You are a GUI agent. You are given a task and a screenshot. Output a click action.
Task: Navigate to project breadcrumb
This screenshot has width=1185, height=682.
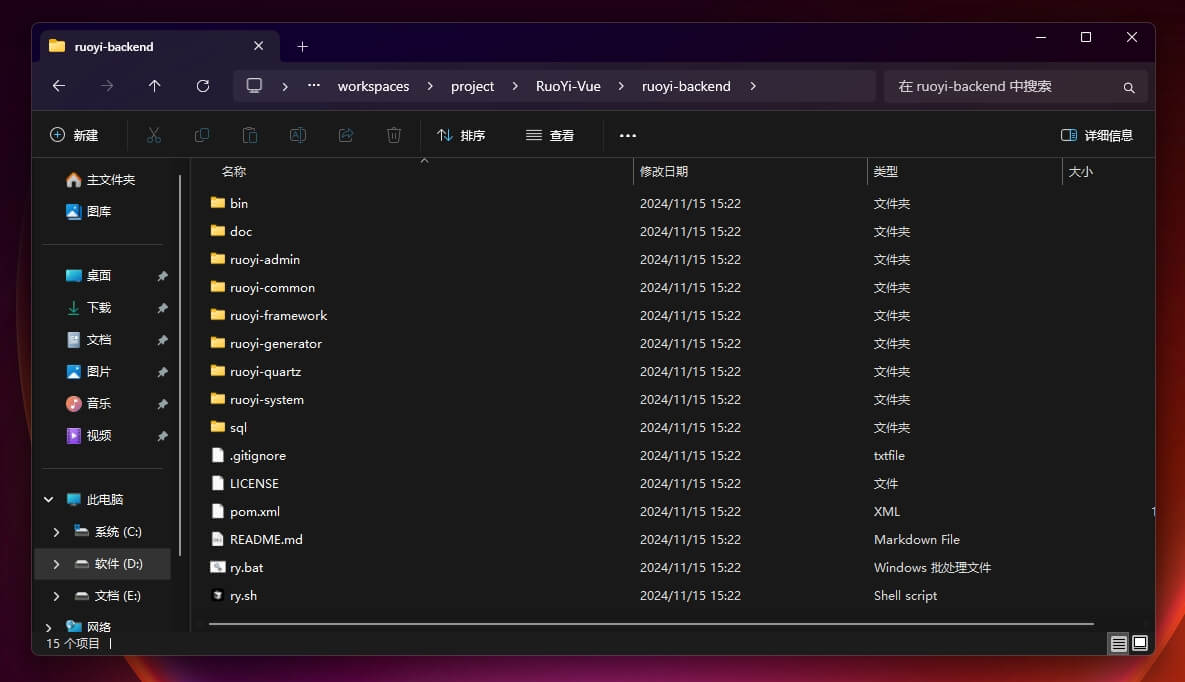pos(472,86)
